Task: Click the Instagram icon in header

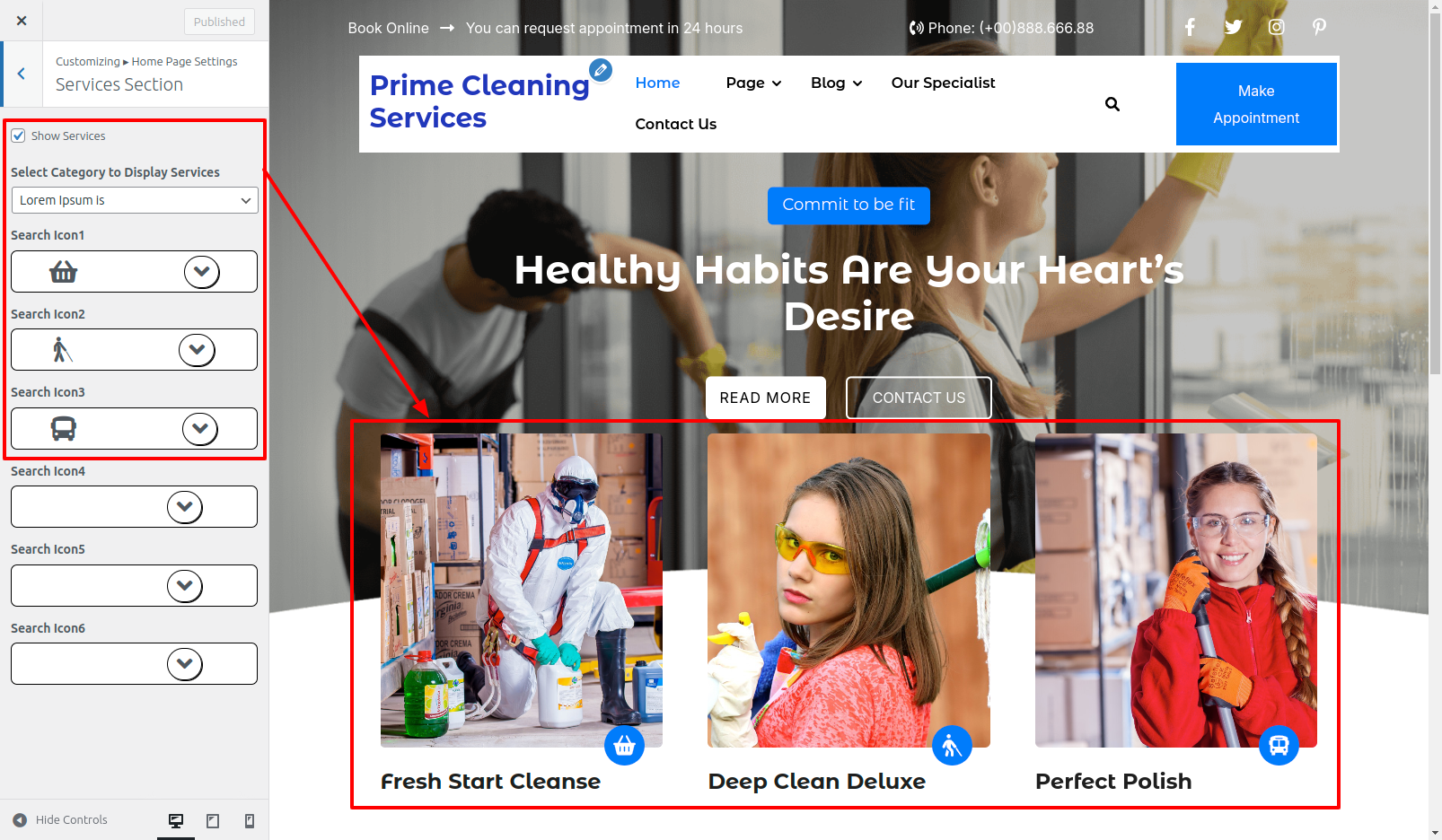Action: (1276, 27)
